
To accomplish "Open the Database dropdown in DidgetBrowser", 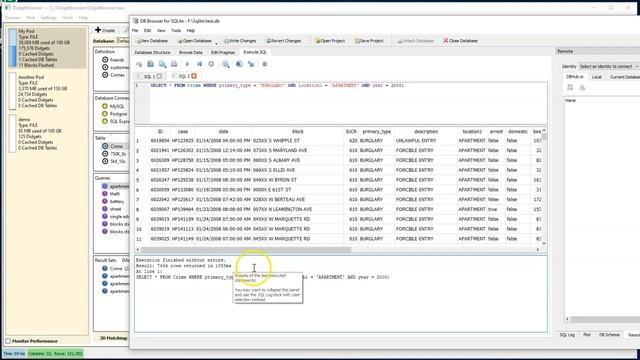I will 123,41.
